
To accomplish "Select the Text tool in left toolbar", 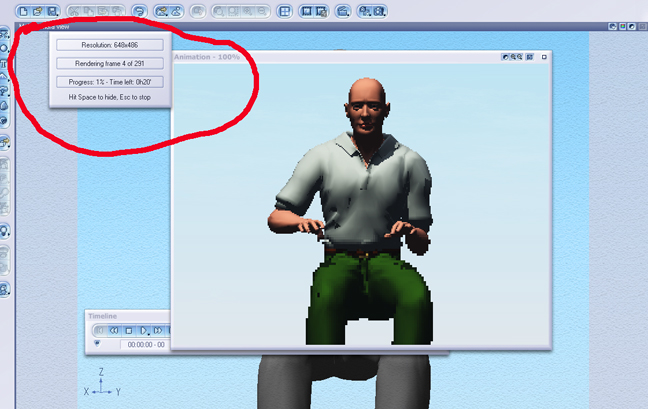I will pos(4,63).
